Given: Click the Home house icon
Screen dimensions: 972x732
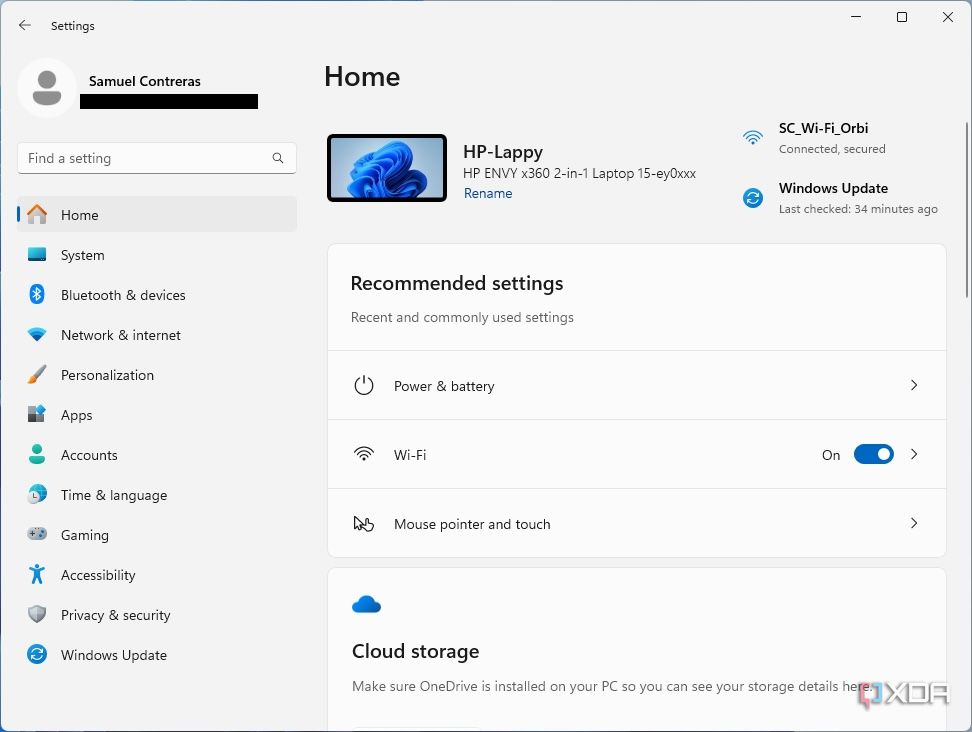Looking at the screenshot, I should tap(37, 214).
